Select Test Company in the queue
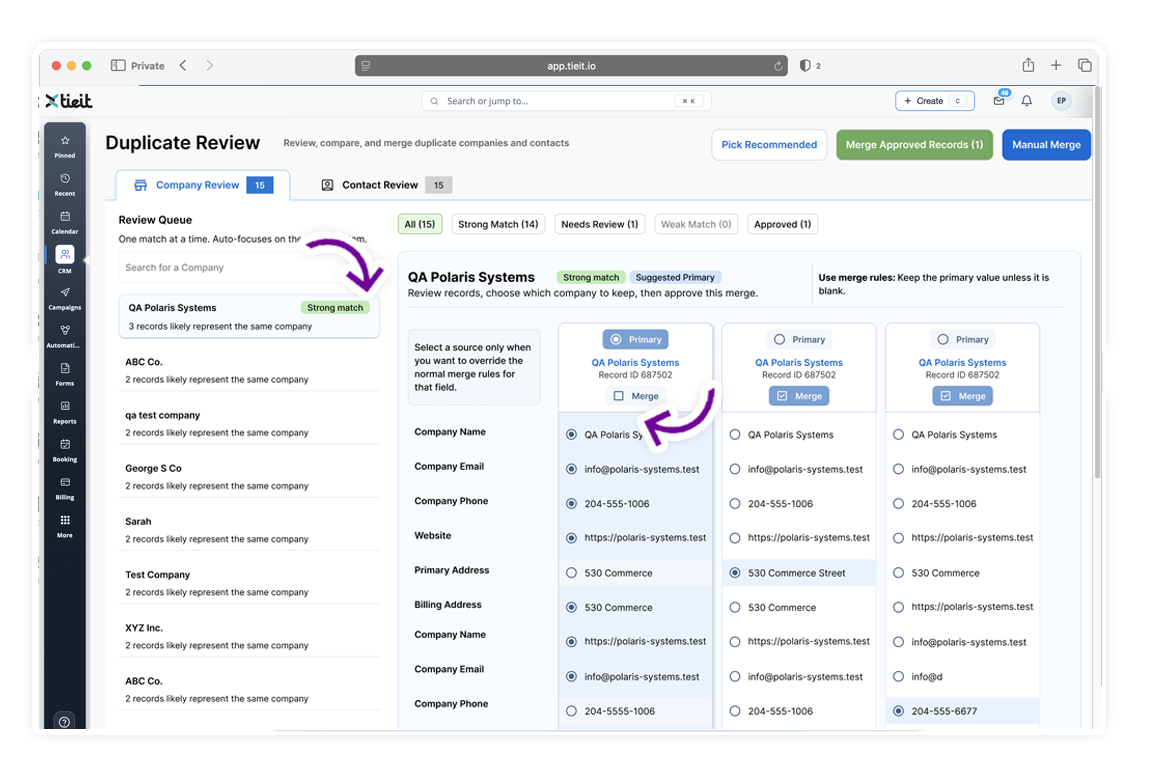The height and width of the screenshot is (766, 1150). click(249, 583)
